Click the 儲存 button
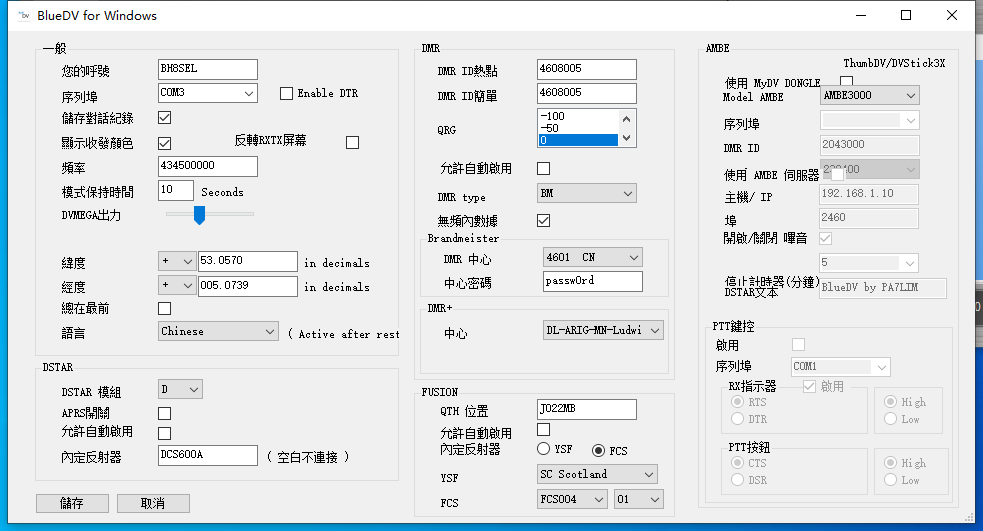 tap(72, 503)
